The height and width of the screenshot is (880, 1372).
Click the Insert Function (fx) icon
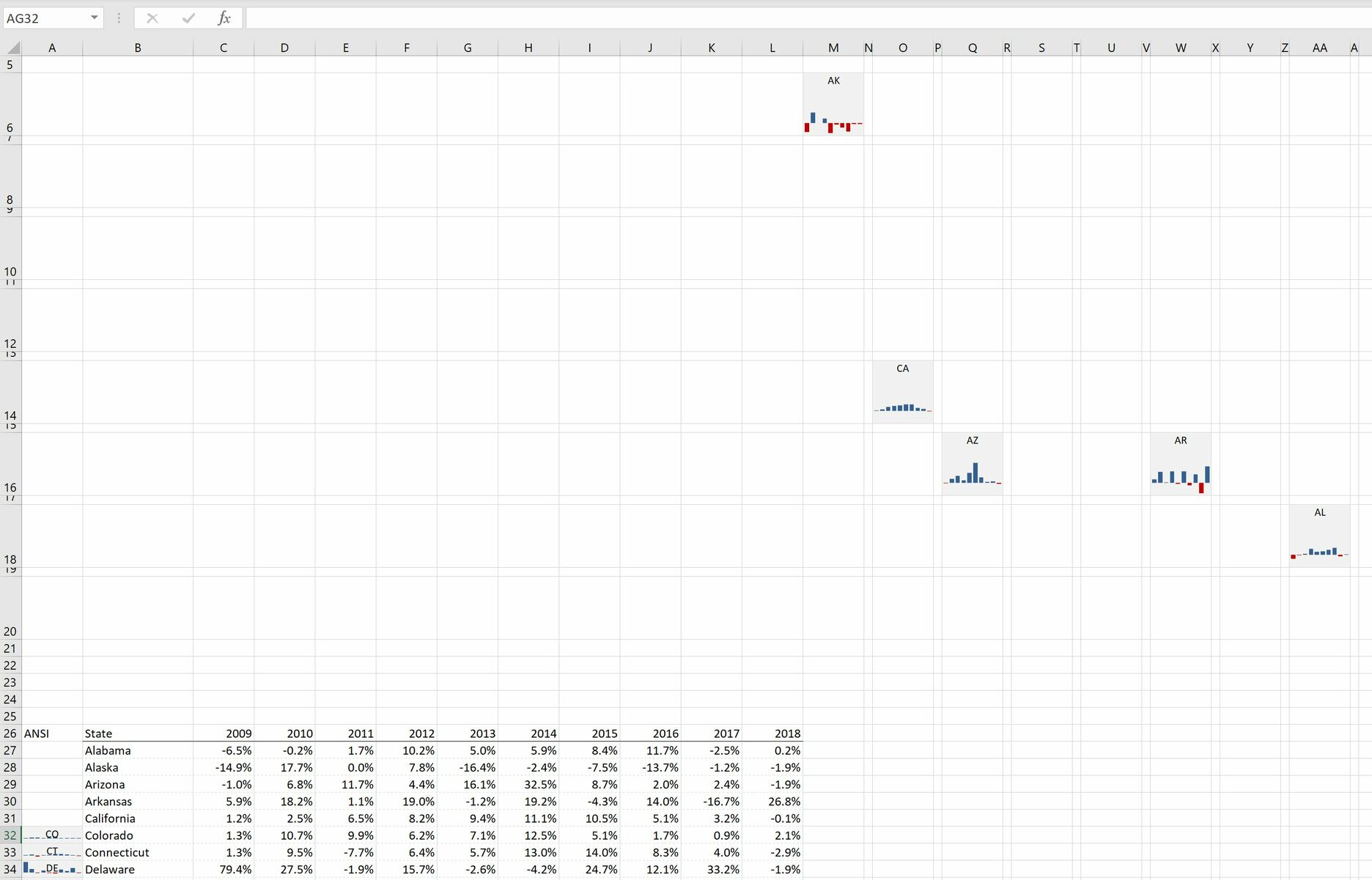(x=224, y=18)
